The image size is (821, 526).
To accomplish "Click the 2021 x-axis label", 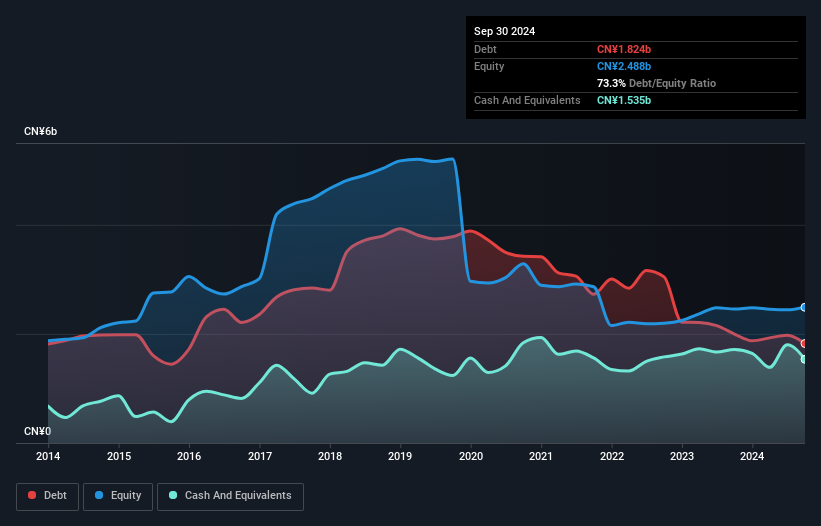I will click(x=541, y=456).
